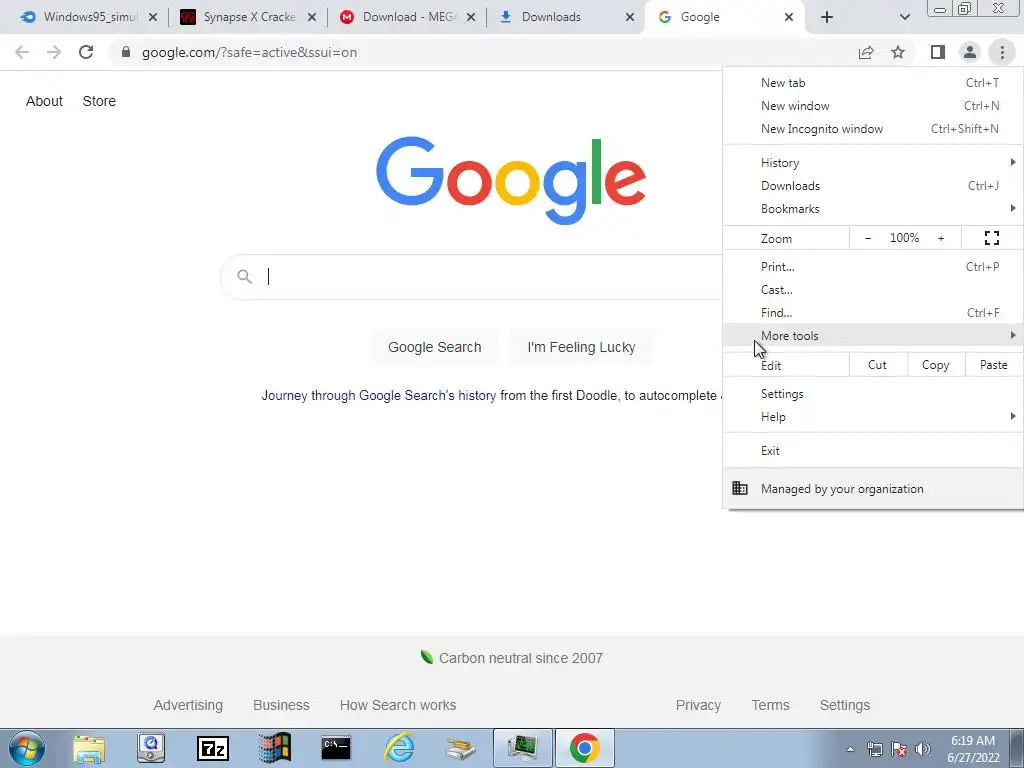This screenshot has height=768, width=1024.
Task: Click the three-dot Chrome menu button
Action: [1002, 52]
